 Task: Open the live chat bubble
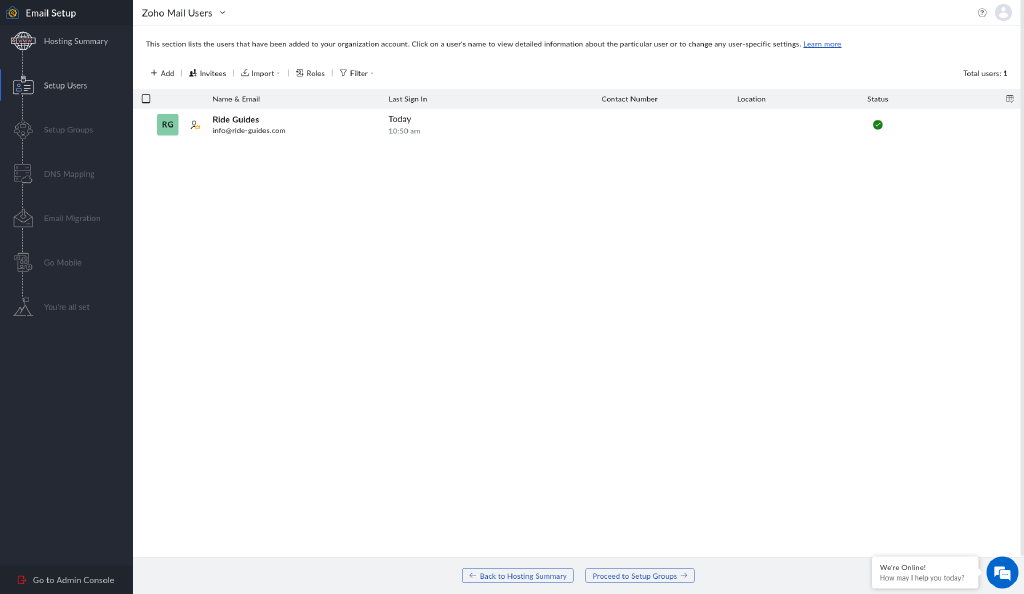pos(1002,572)
